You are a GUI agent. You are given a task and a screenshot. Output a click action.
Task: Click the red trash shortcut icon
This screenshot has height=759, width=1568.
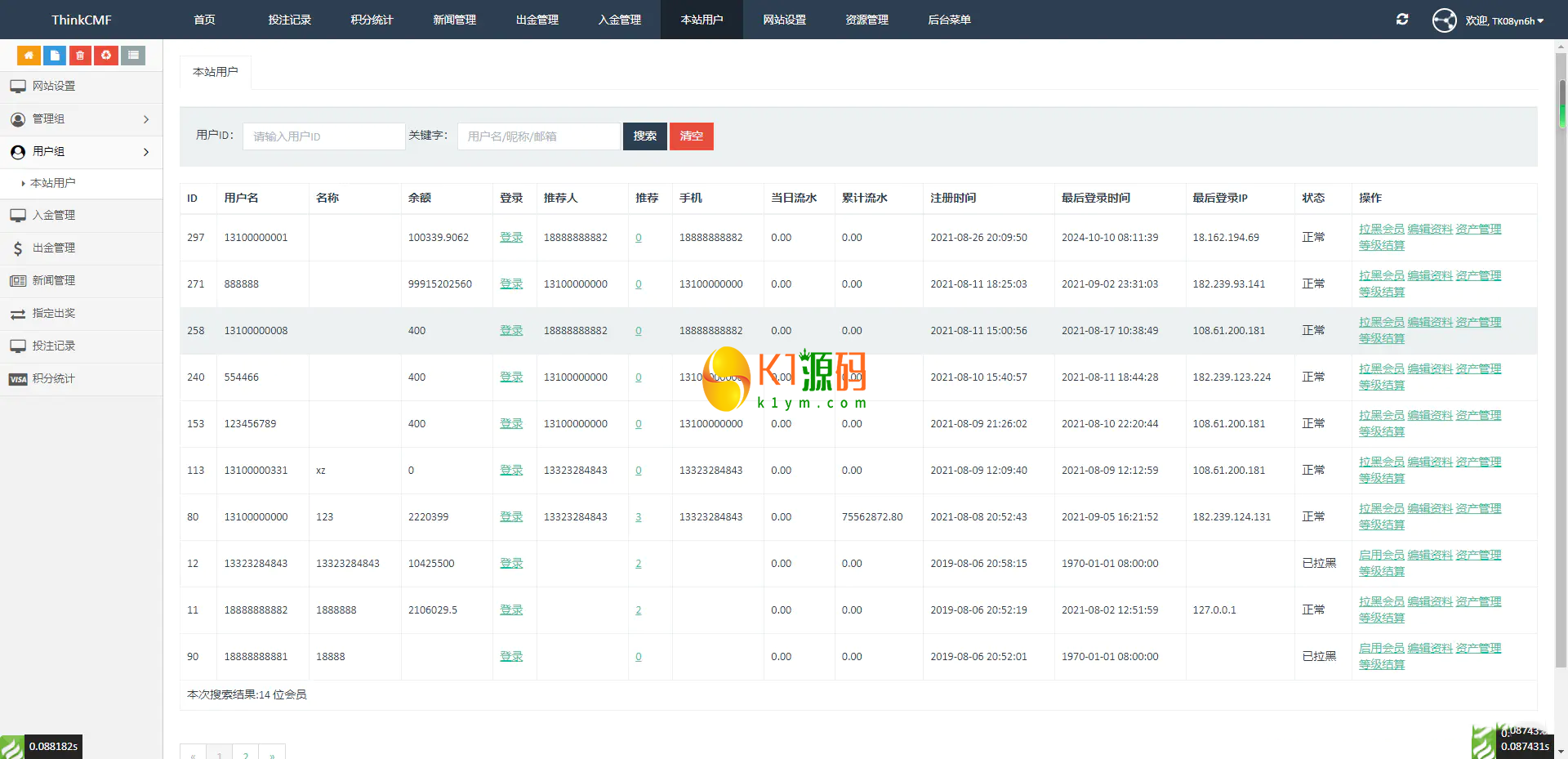click(x=80, y=56)
